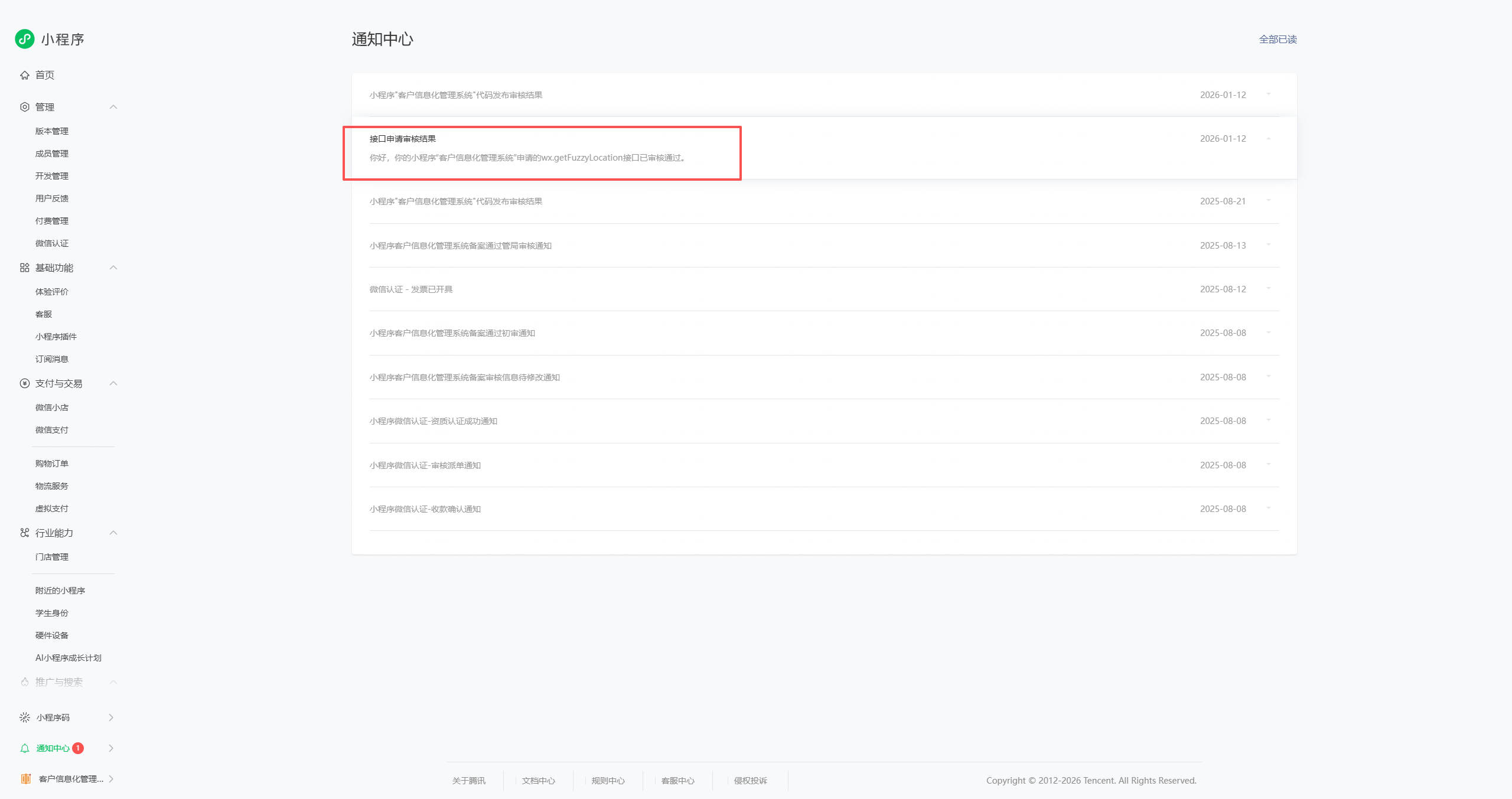
Task: Open 版本管理 in the sidebar
Action: [x=52, y=131]
